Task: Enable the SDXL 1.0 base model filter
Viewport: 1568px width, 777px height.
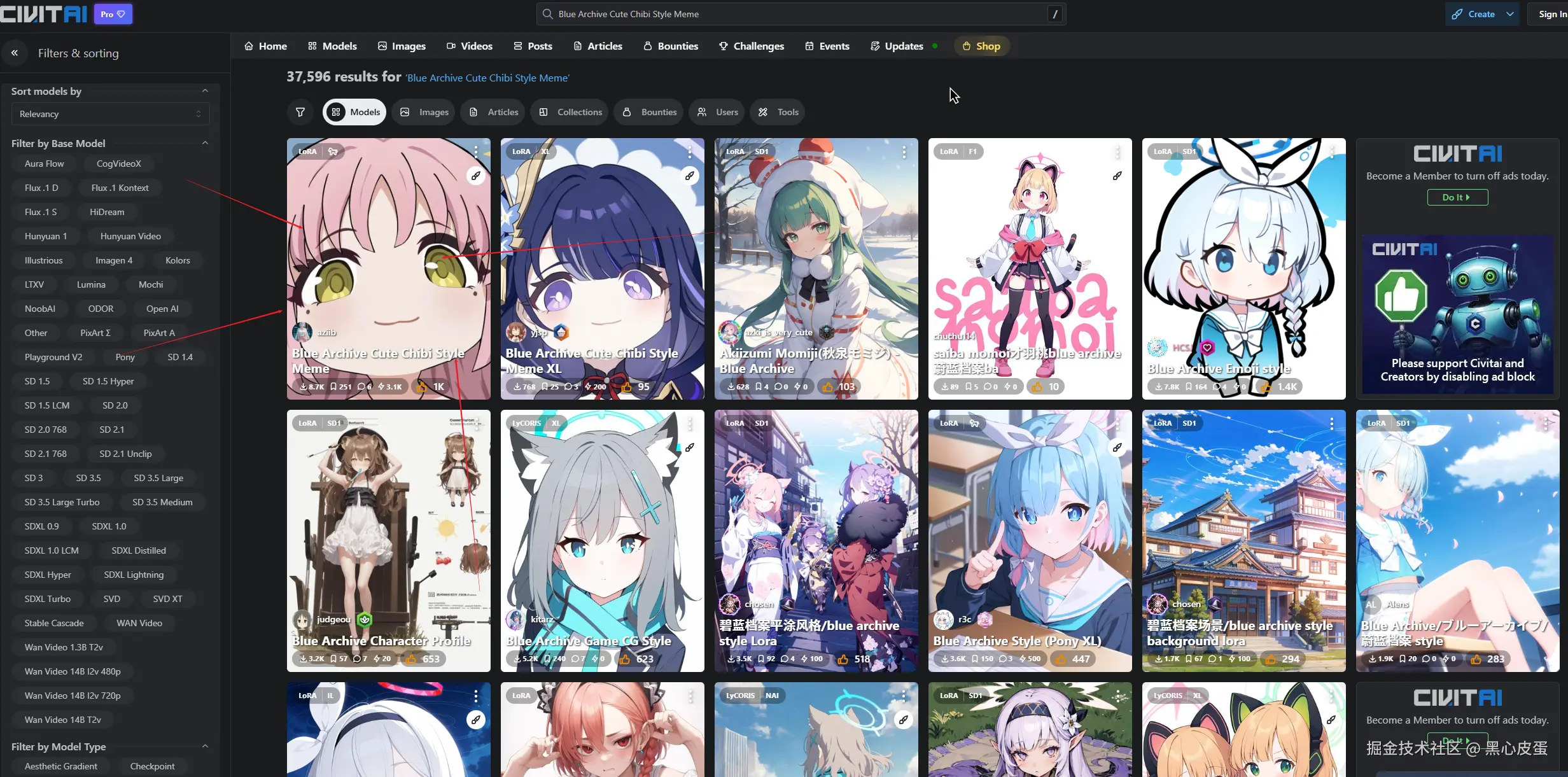Action: (x=108, y=526)
